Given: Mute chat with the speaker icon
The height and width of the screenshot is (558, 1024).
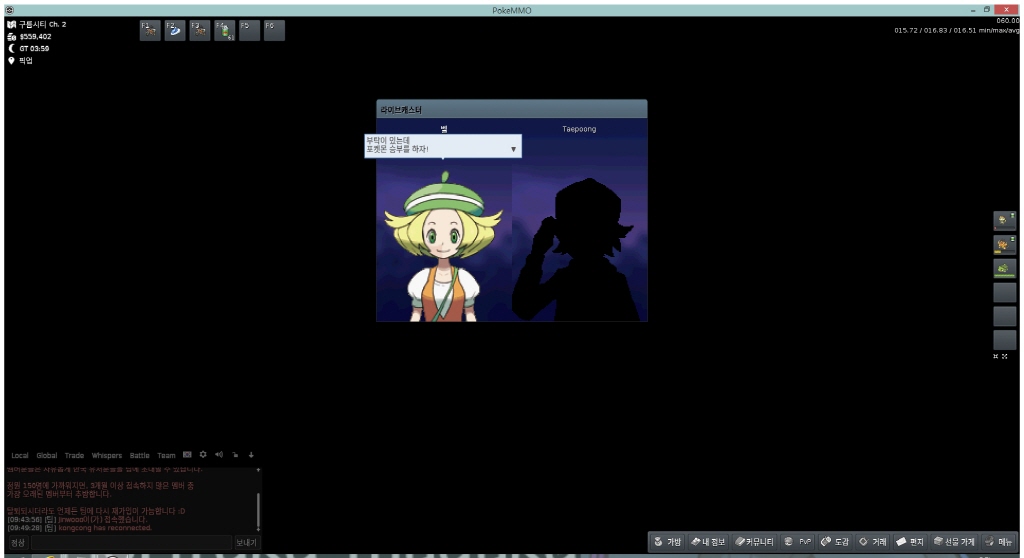Looking at the screenshot, I should point(219,455).
